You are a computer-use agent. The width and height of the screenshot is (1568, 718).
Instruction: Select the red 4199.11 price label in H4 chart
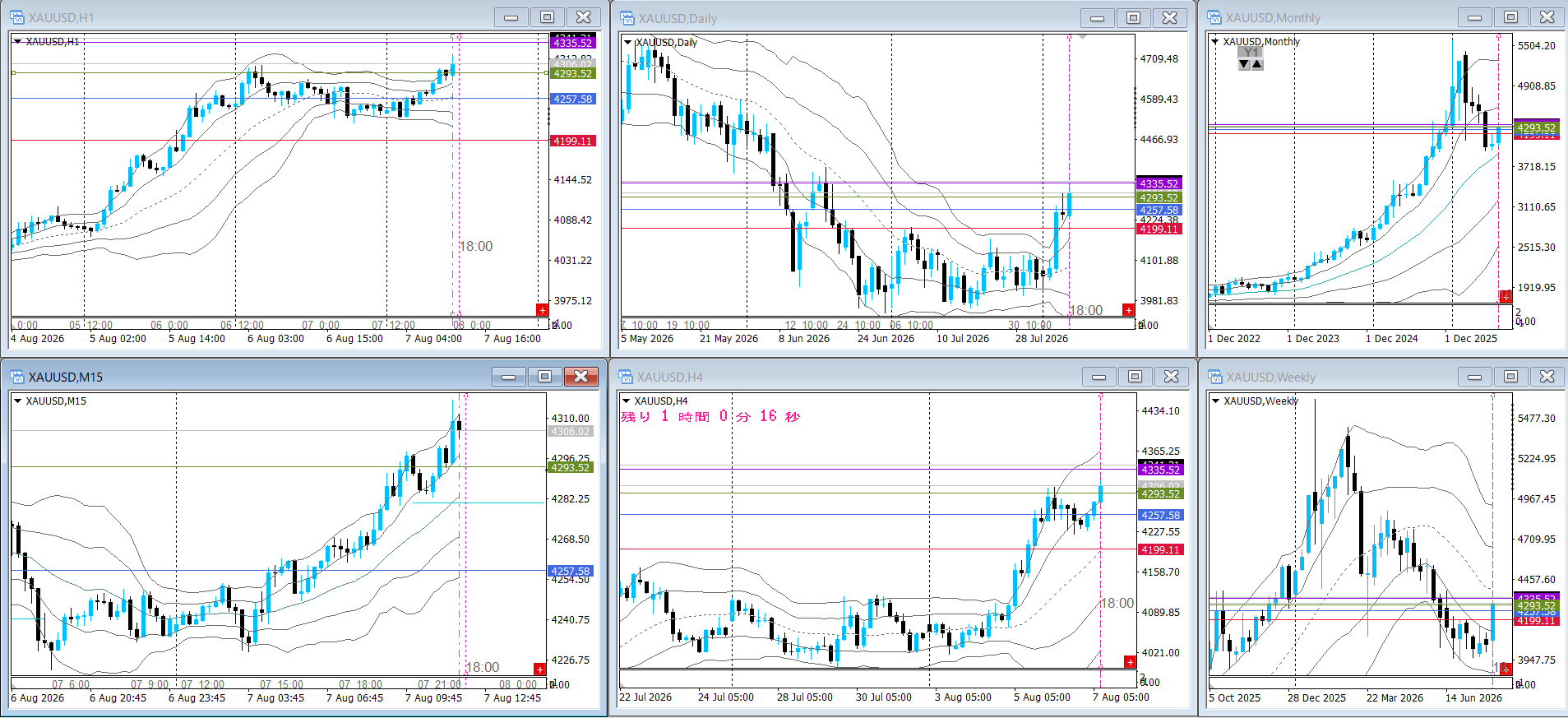1160,550
